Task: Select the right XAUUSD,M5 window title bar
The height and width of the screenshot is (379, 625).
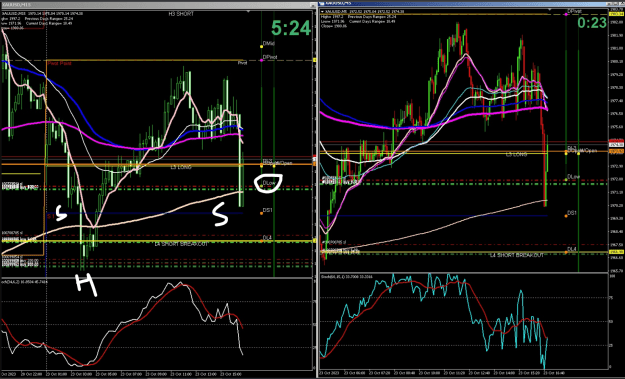Action: pos(472,3)
